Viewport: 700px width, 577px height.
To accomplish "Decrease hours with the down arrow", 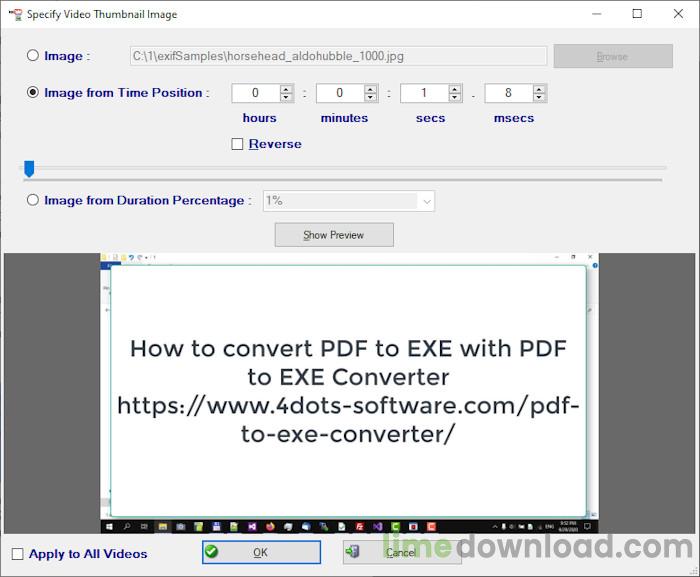I will 286,97.
